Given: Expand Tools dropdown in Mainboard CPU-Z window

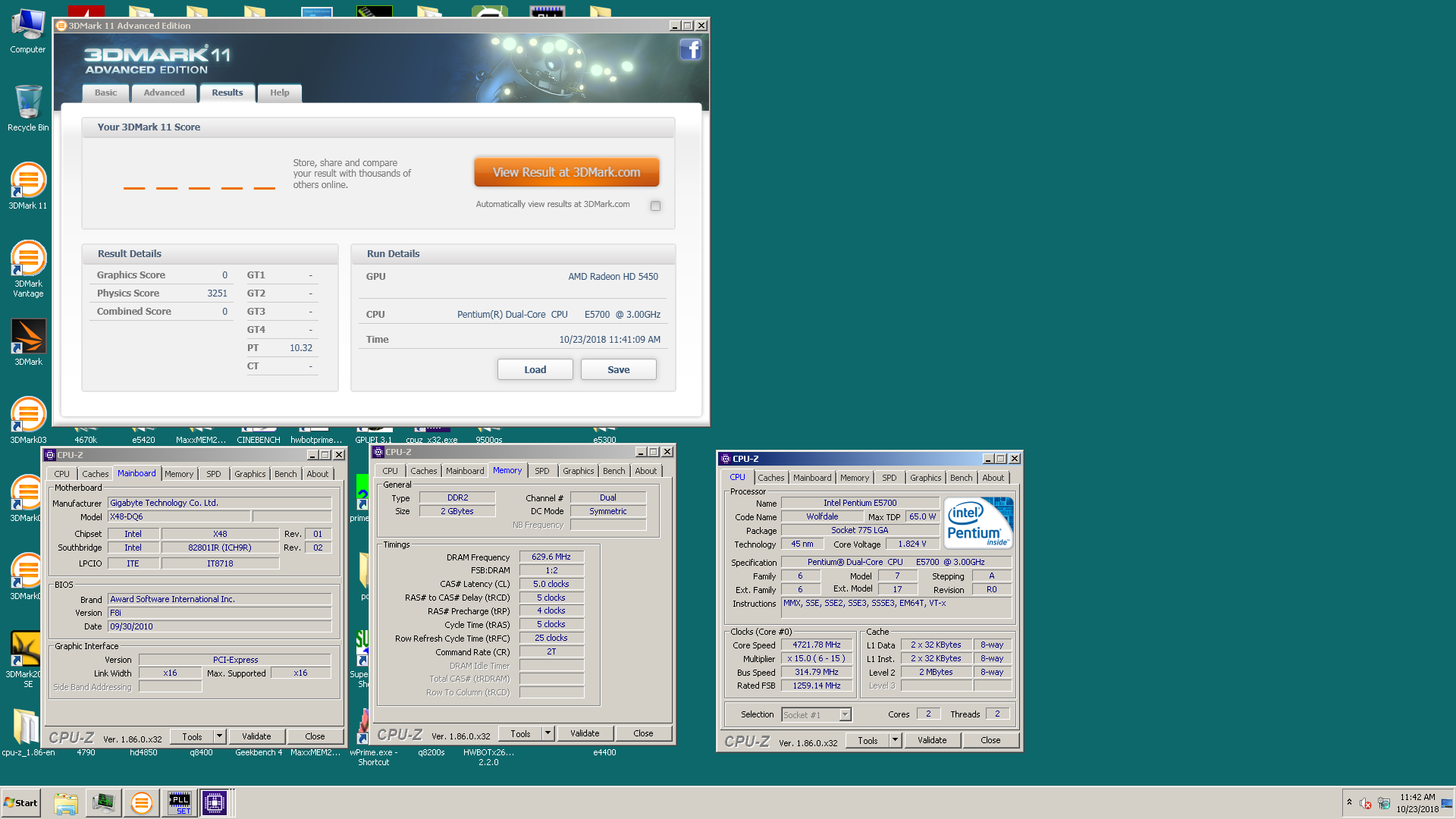Looking at the screenshot, I should [x=219, y=736].
